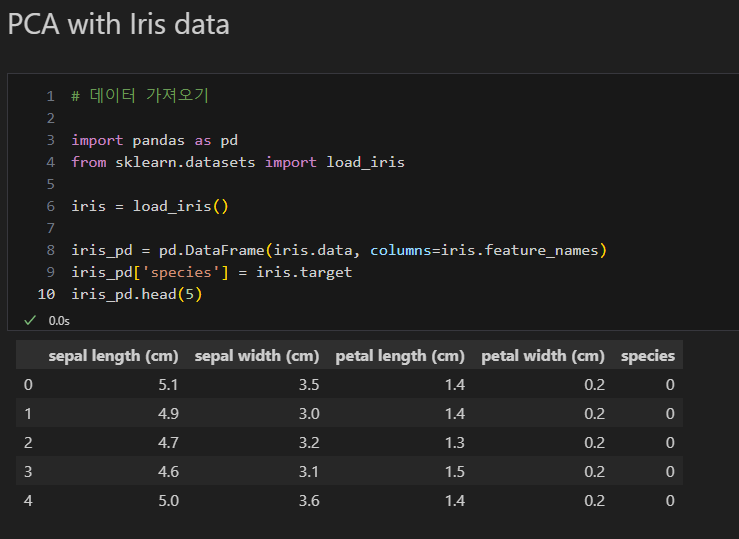Viewport: 739px width, 539px height.
Task: Select row index 2 in the table
Action: pos(28,443)
